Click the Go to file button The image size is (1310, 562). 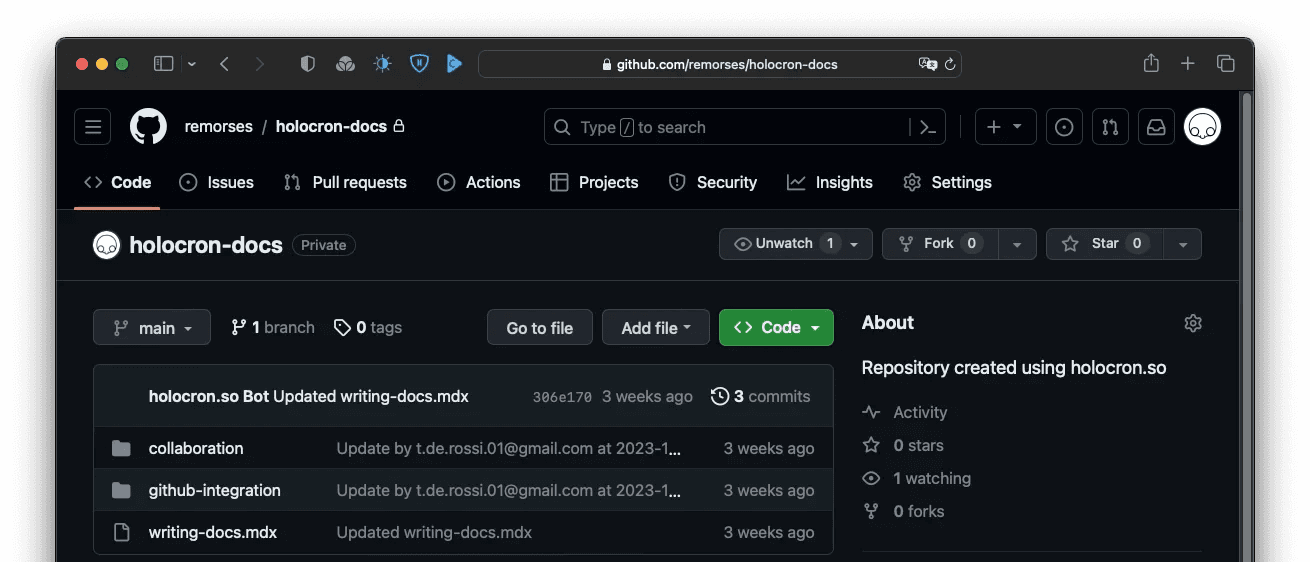click(x=540, y=328)
